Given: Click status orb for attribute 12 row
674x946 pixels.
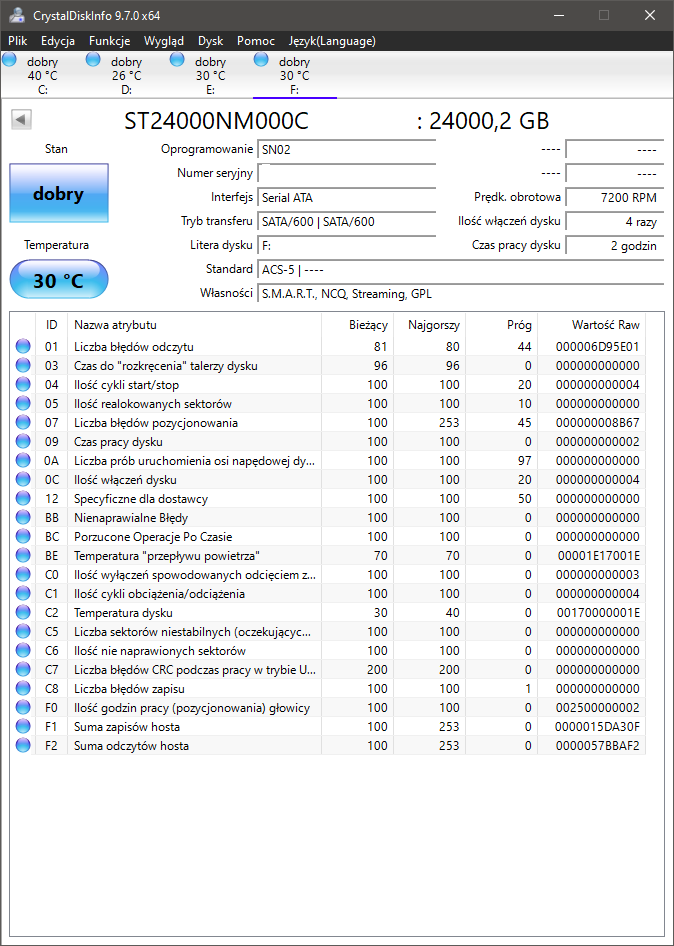Looking at the screenshot, I should pos(23,498).
